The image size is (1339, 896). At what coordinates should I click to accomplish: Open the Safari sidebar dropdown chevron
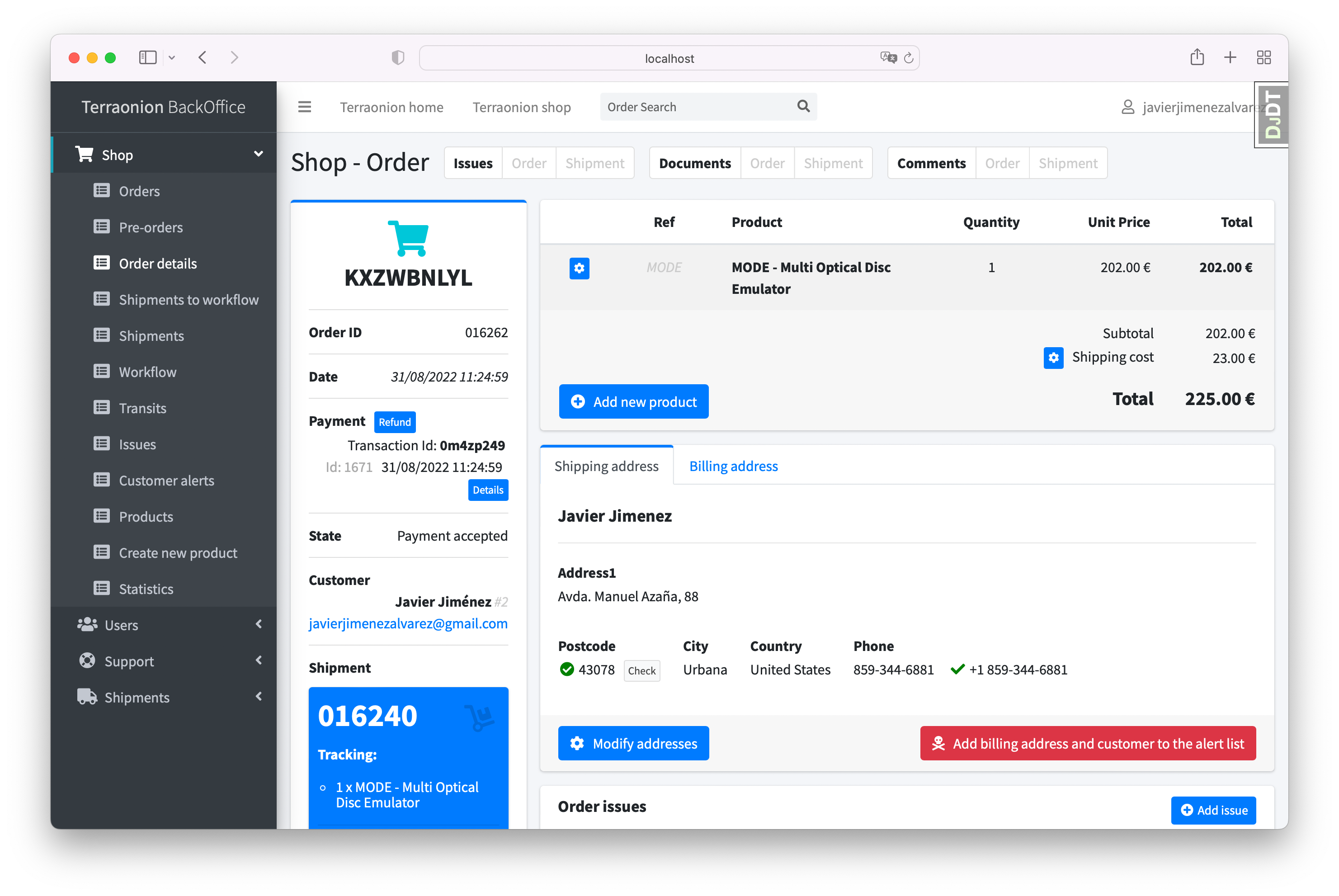click(x=171, y=58)
